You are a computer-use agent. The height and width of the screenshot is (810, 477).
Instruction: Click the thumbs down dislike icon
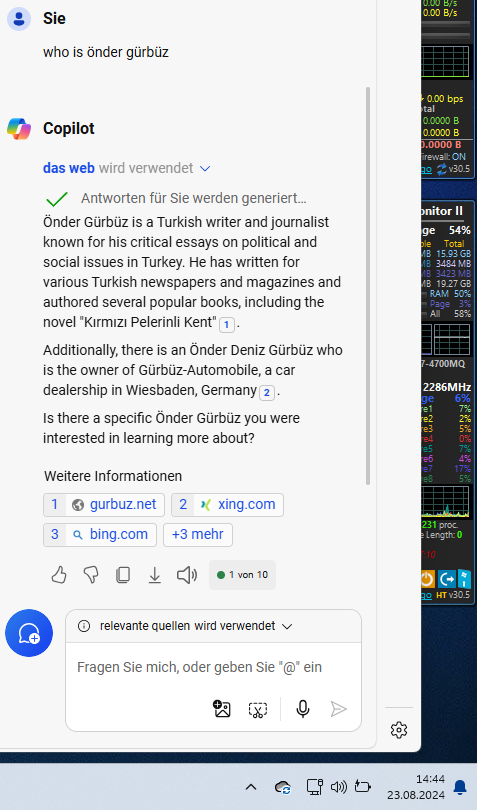91,574
